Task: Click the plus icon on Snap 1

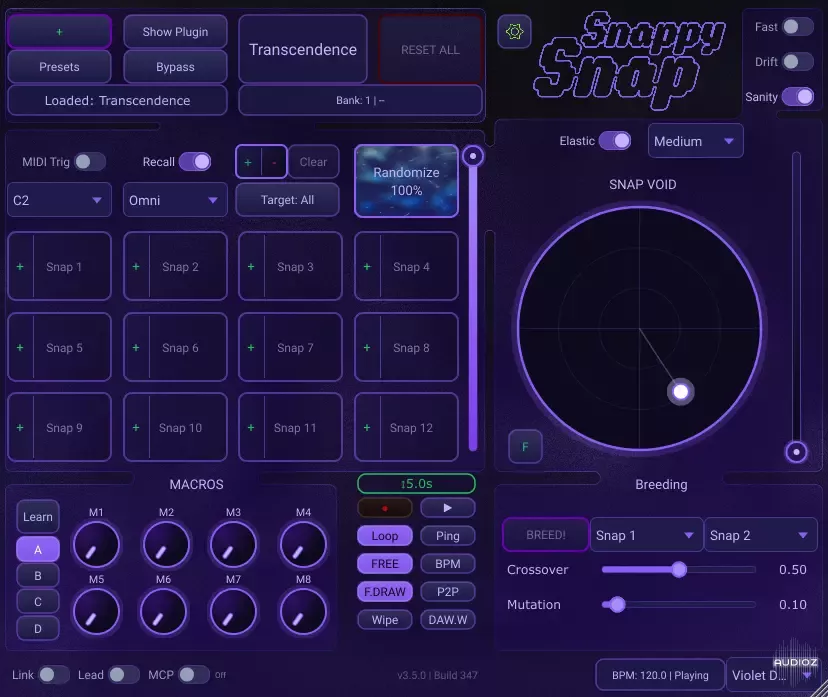Action: [x=20, y=267]
